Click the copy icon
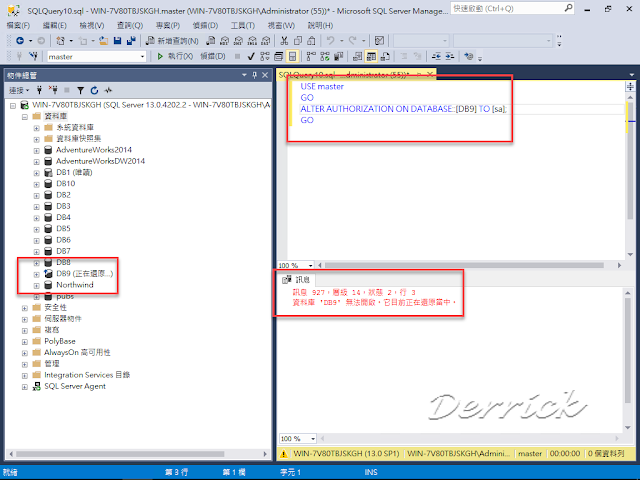Viewport: 640px width, 480px height. click(x=298, y=41)
